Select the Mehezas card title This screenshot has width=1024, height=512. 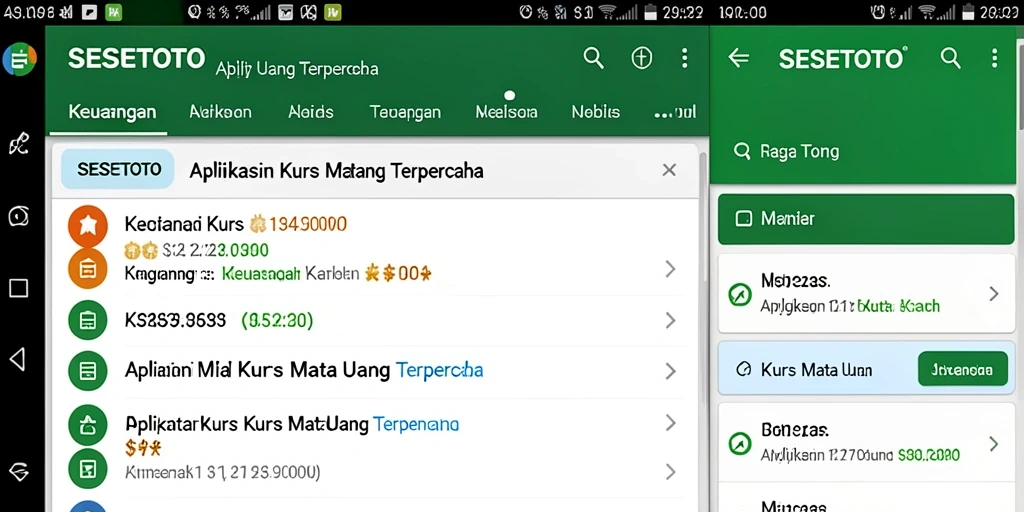click(795, 281)
